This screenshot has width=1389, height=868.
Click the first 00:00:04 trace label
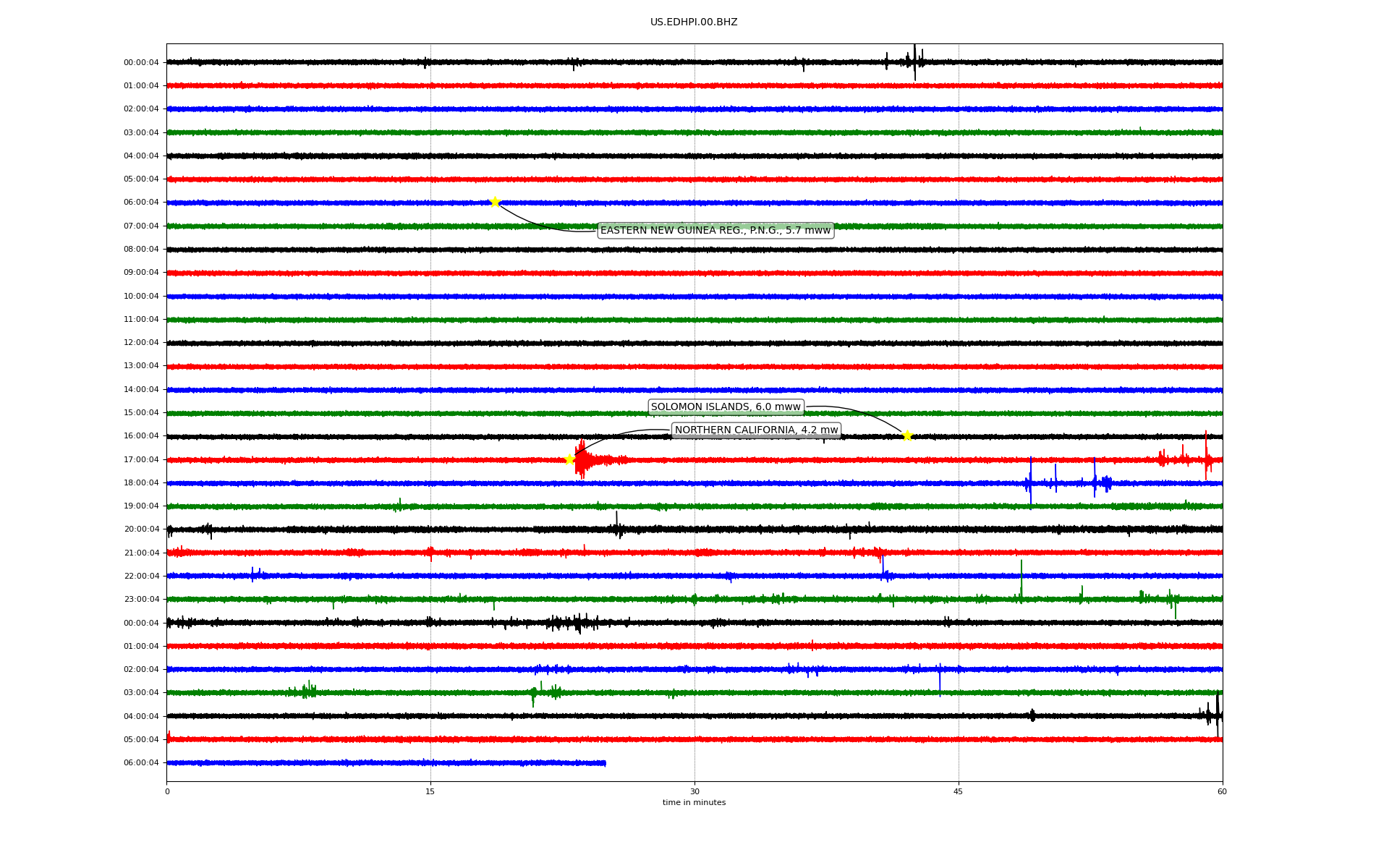141,63
